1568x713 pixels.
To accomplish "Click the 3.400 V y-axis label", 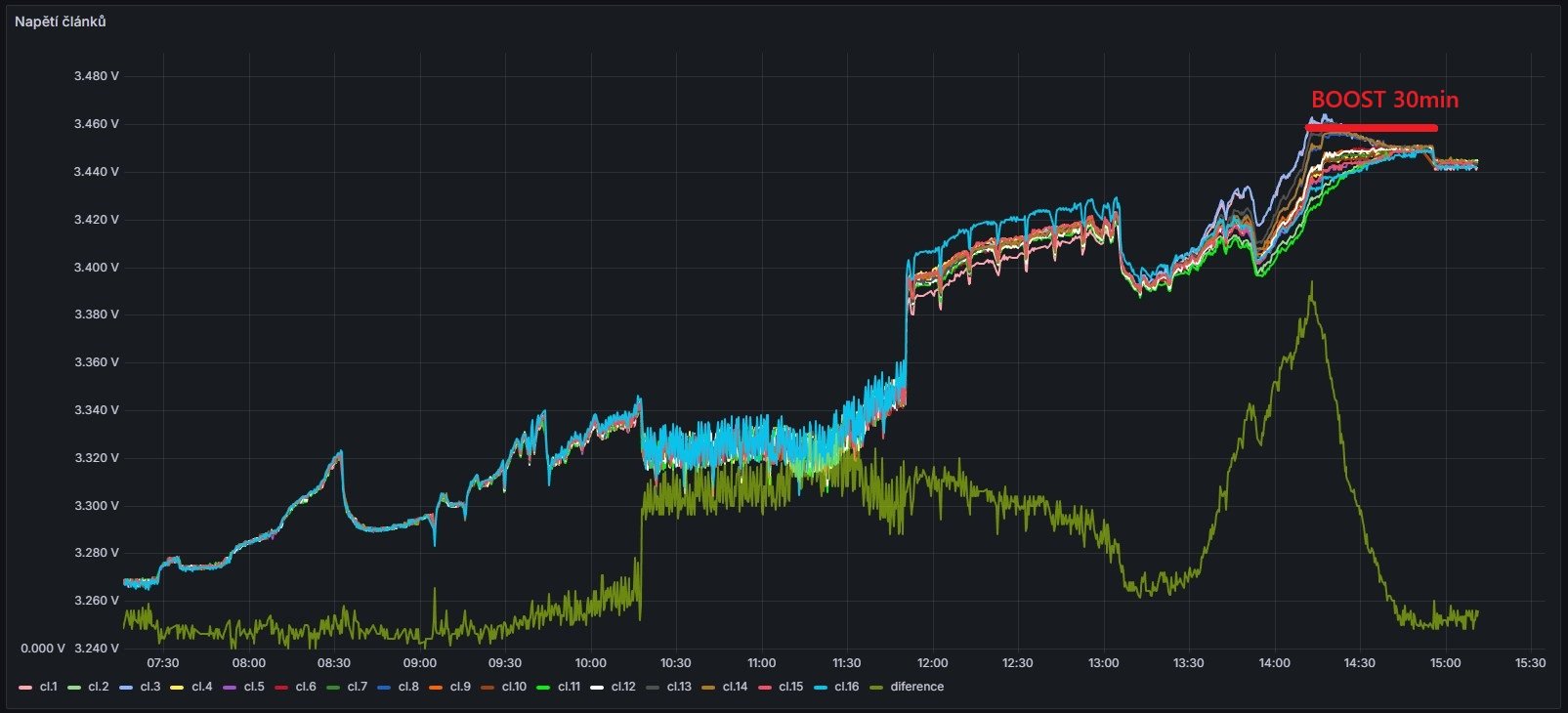I will coord(97,268).
